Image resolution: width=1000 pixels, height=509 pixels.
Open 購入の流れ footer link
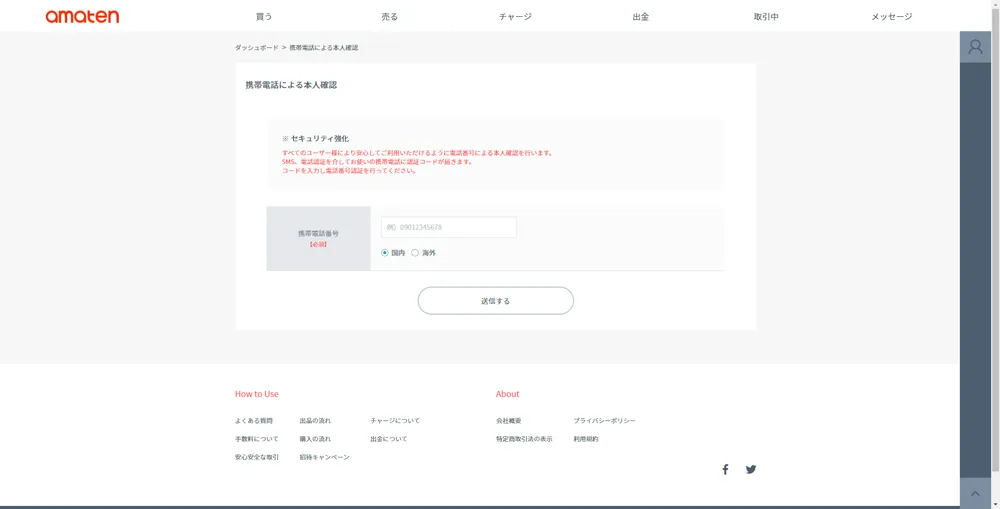(315, 439)
